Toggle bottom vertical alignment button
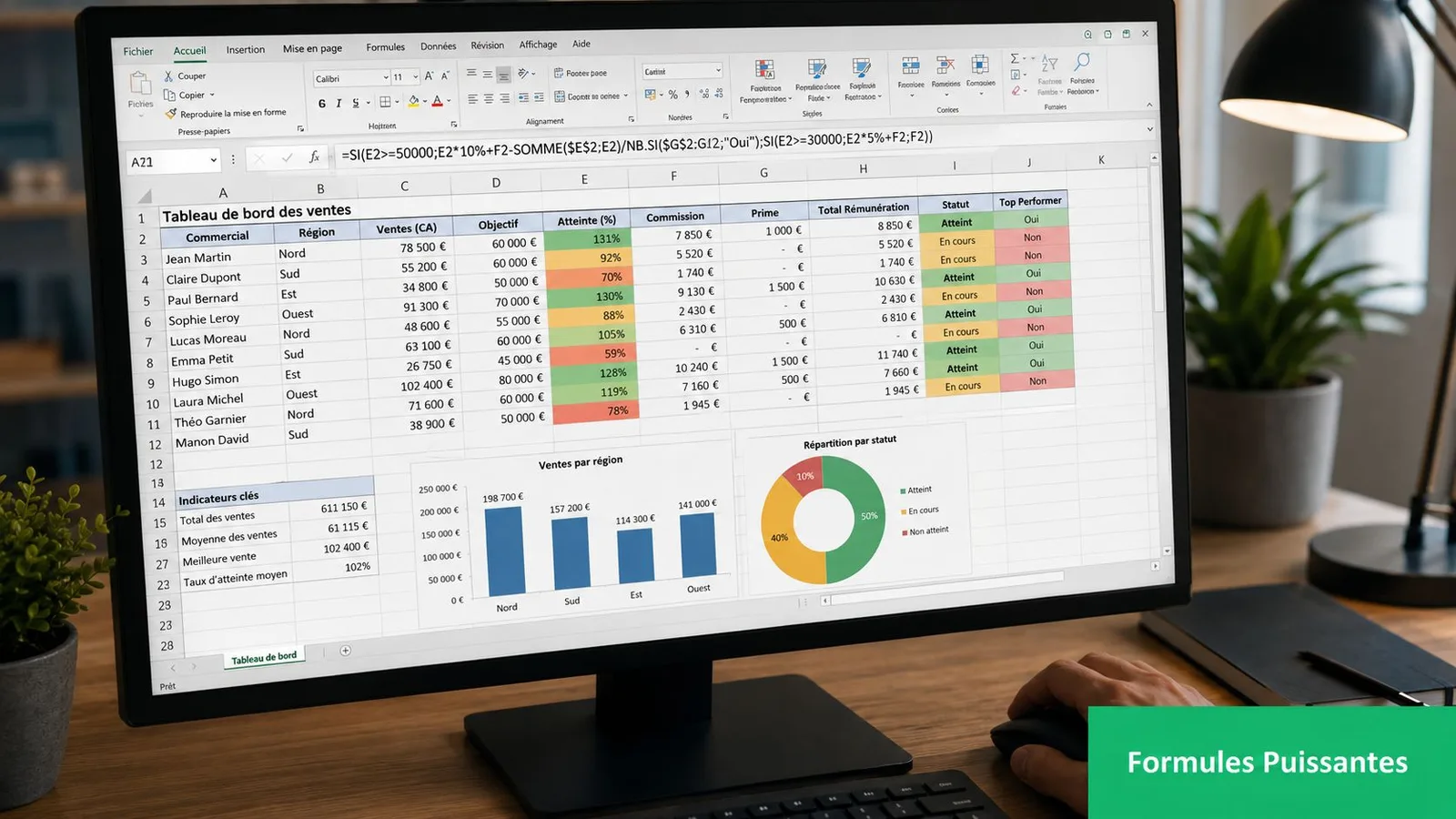Viewport: 1456px width, 819px height. coord(503,75)
